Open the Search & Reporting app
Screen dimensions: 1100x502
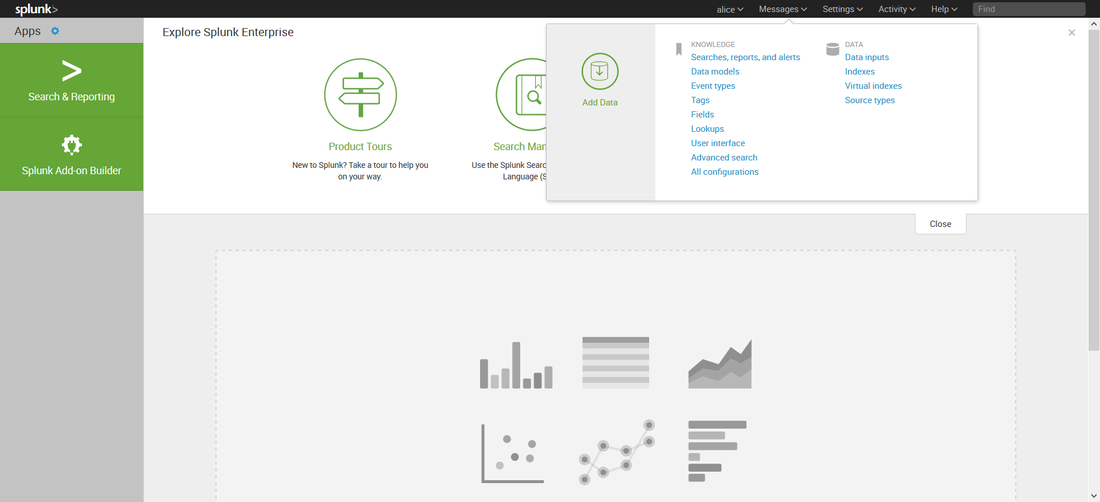tap(72, 80)
